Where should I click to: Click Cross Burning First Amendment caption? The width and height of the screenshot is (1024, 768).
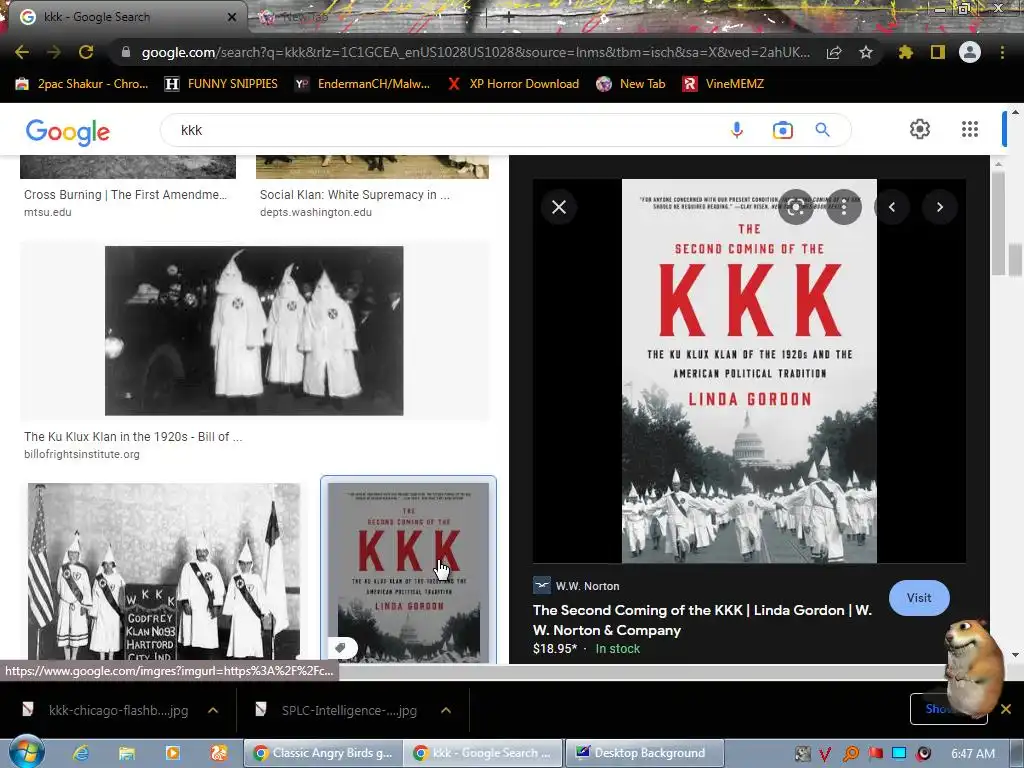coord(125,195)
